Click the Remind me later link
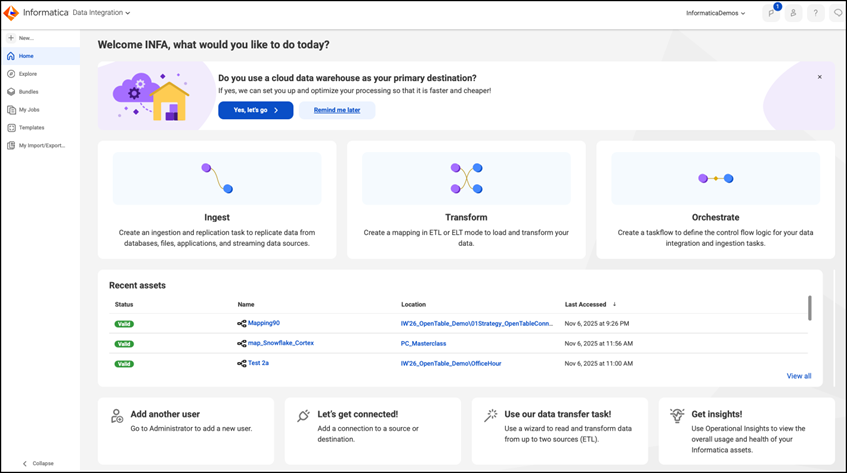The height and width of the screenshot is (473, 847). coord(337,110)
